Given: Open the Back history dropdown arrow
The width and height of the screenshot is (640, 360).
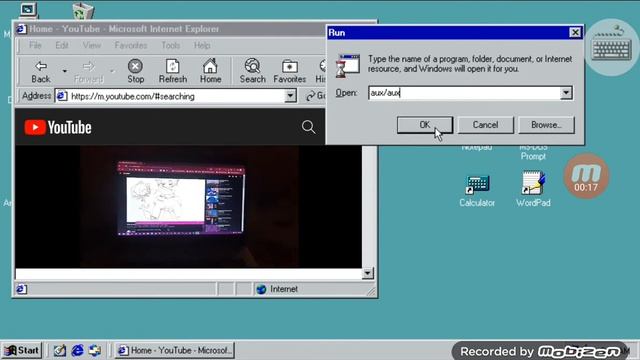Looking at the screenshot, I should tap(64, 71).
